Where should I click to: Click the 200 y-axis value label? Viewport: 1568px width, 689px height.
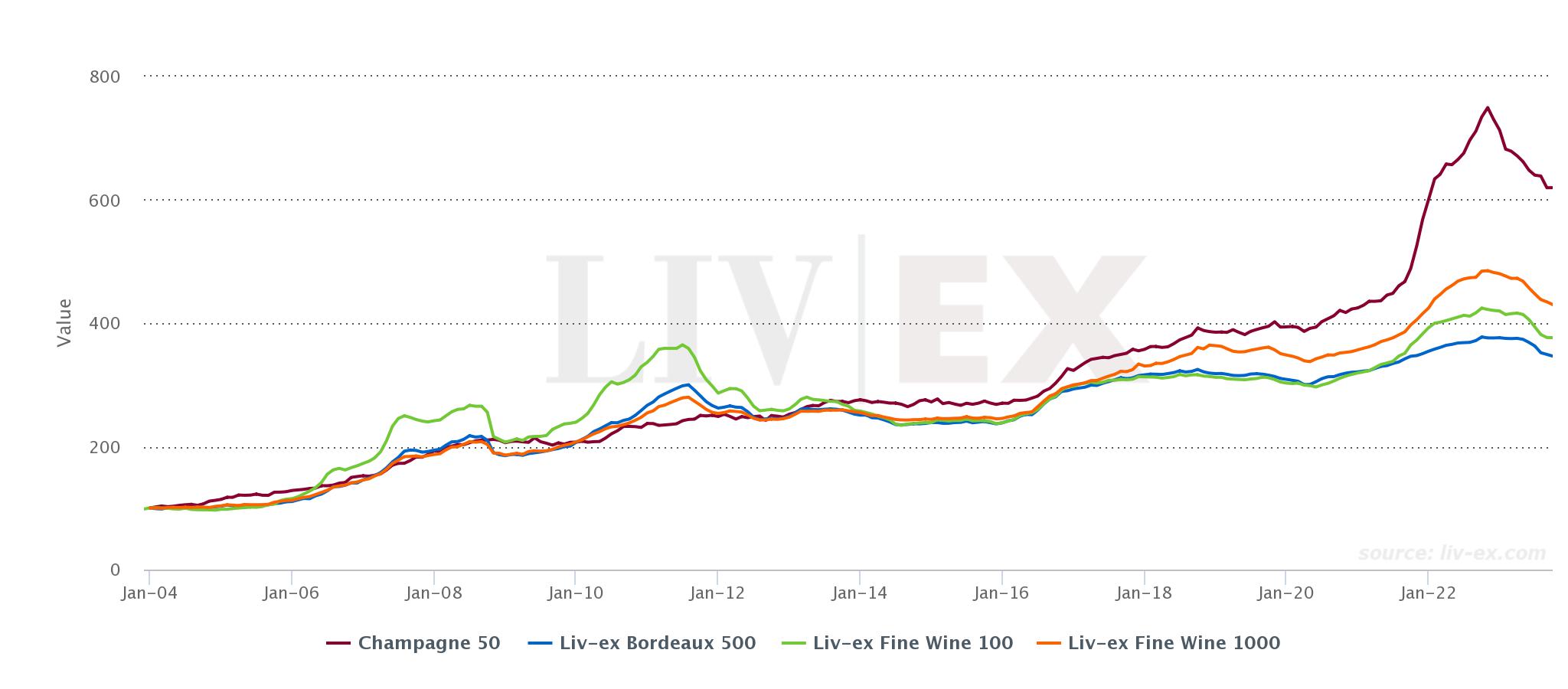point(105,447)
